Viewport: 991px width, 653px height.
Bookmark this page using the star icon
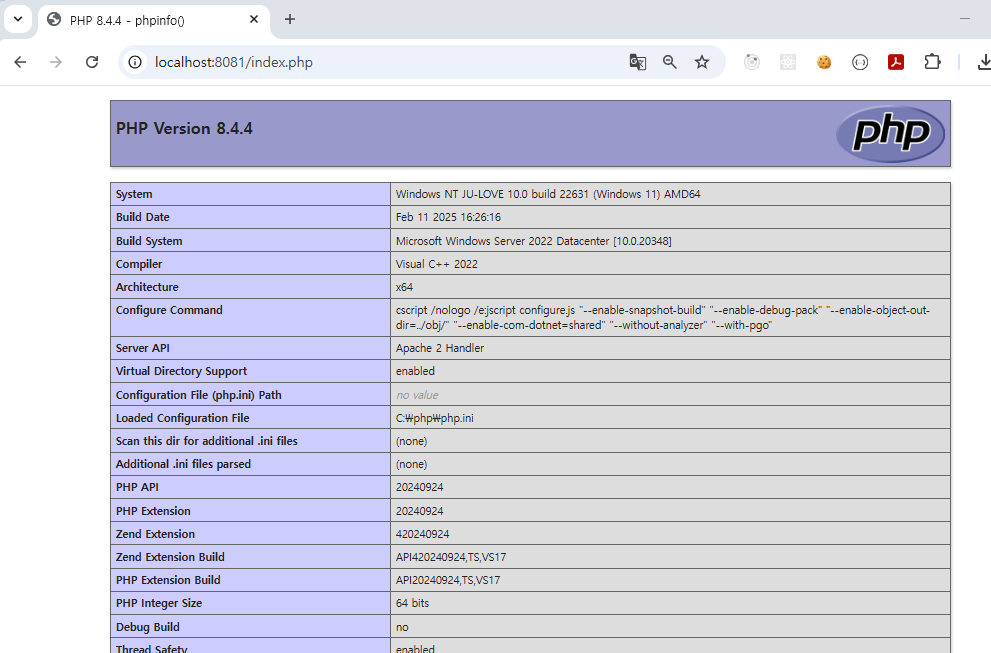[701, 61]
